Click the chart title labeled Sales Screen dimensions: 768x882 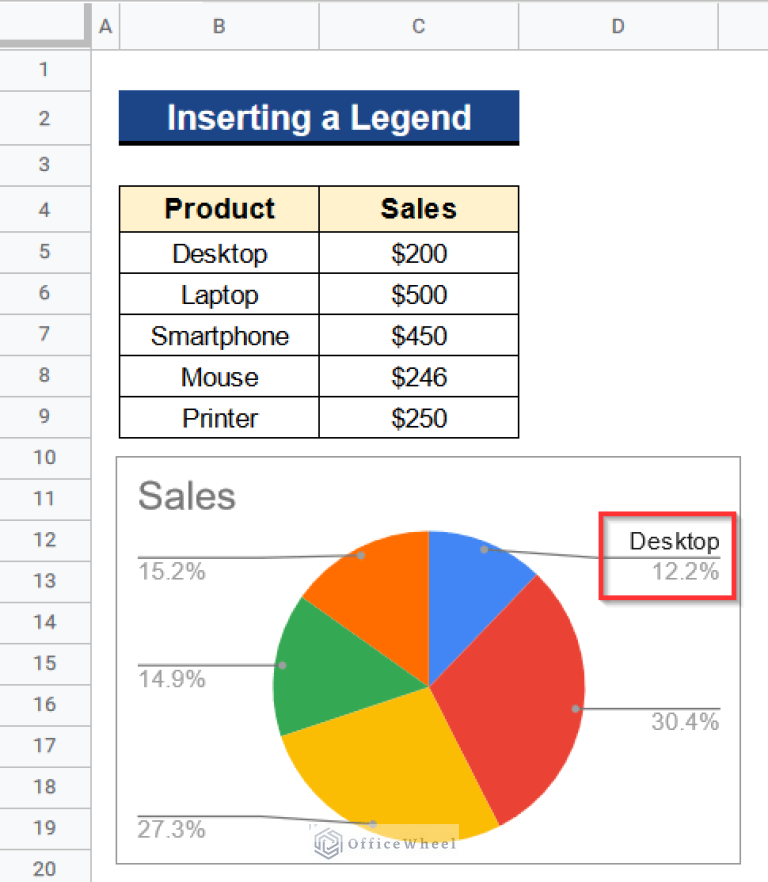(x=186, y=496)
